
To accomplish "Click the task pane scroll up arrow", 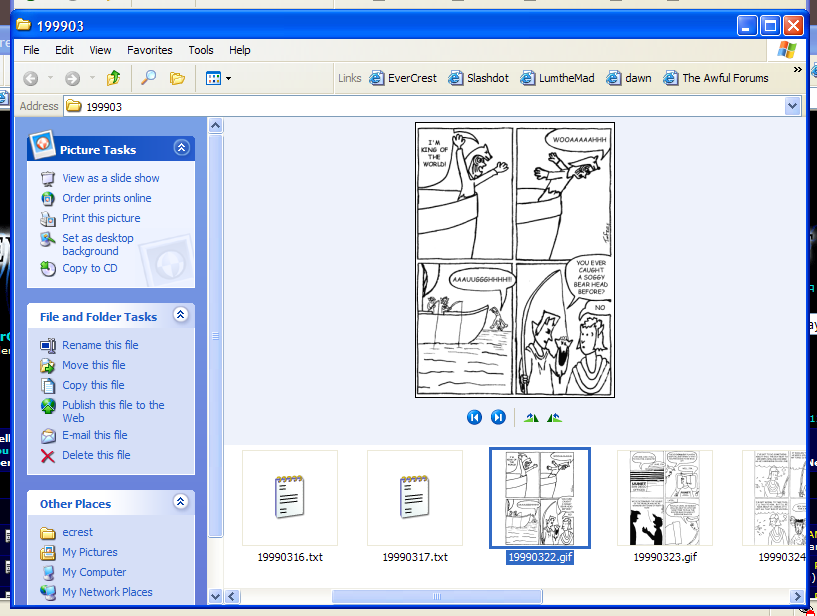I will [215, 125].
